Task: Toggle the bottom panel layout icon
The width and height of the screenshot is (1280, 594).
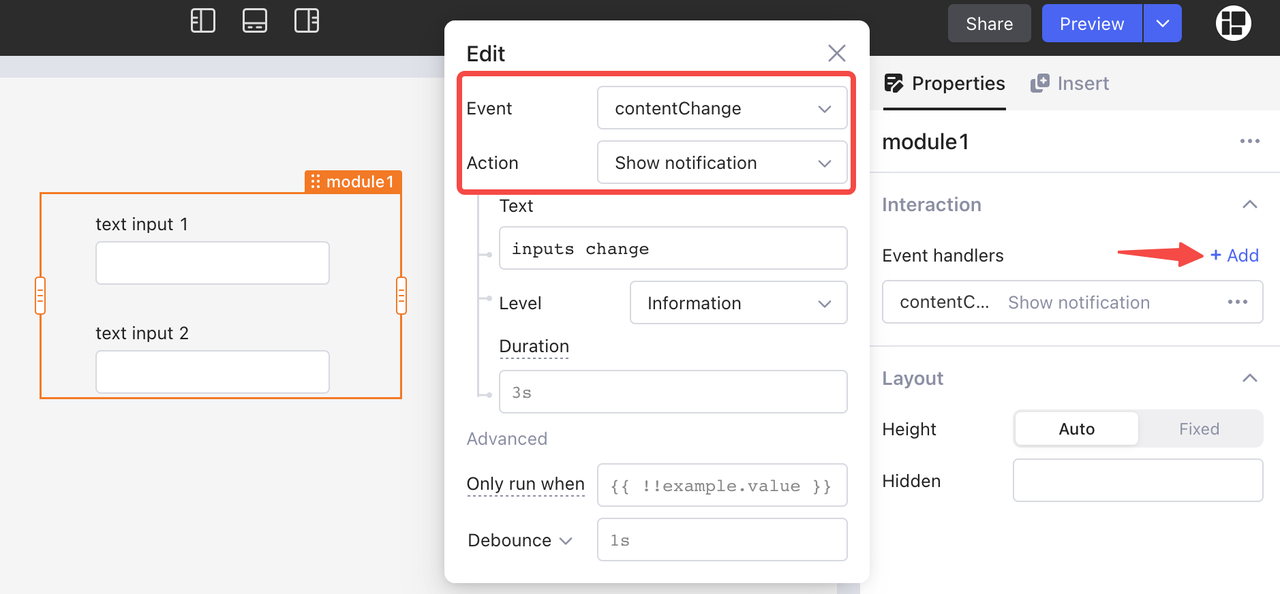Action: 255,21
